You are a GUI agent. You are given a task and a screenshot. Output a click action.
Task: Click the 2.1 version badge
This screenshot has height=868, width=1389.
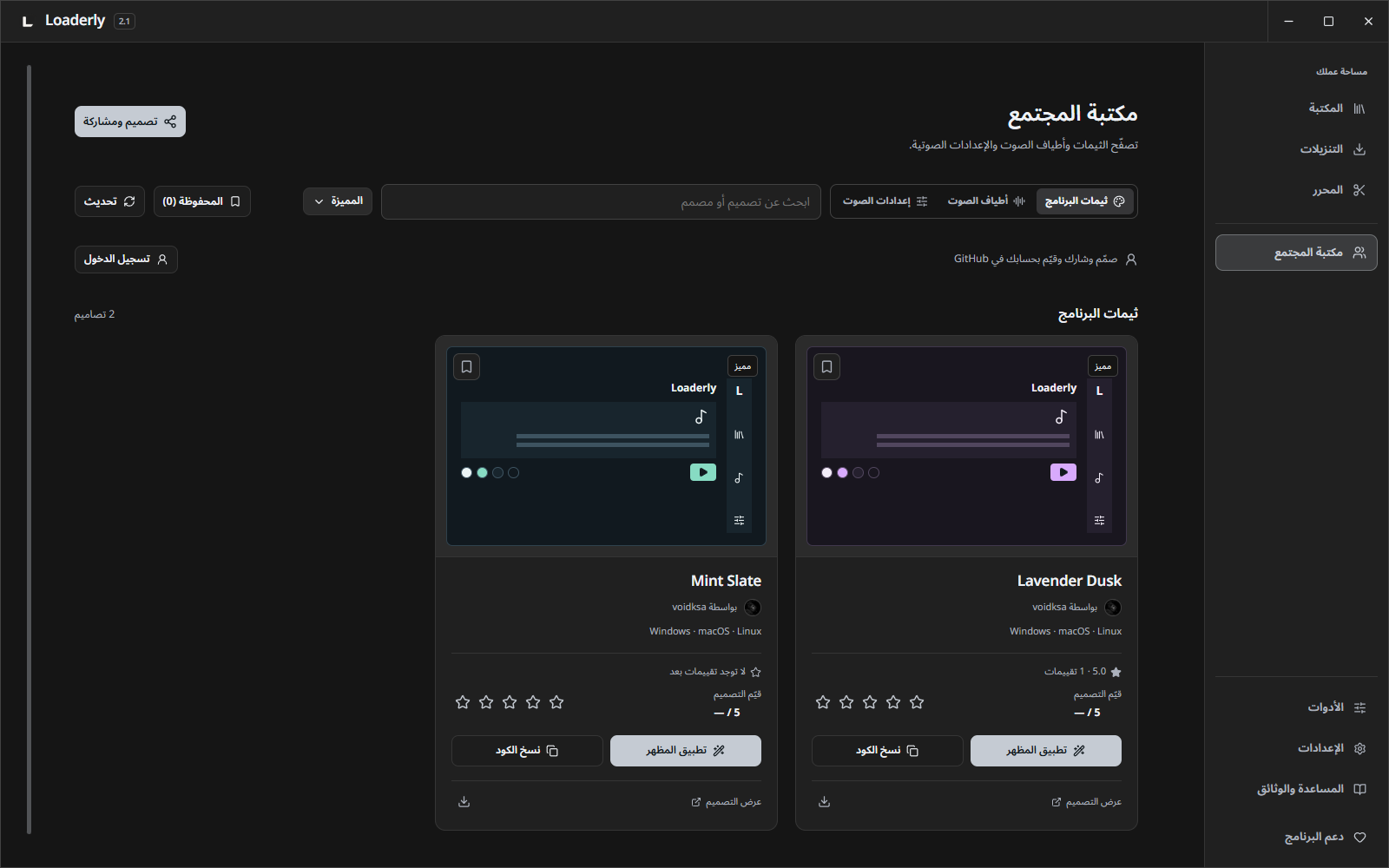(x=124, y=21)
